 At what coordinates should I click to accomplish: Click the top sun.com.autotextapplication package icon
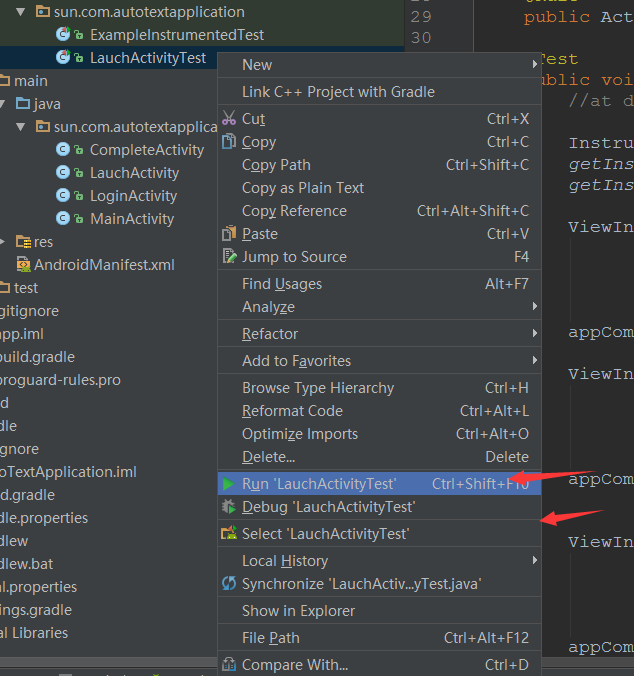click(43, 11)
